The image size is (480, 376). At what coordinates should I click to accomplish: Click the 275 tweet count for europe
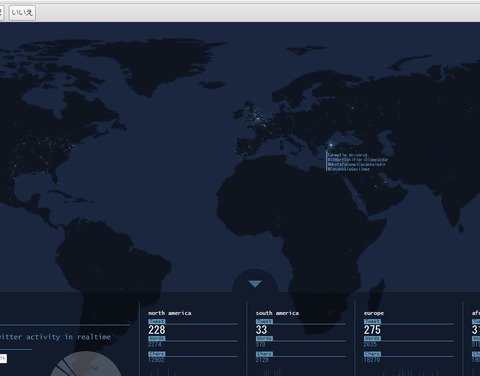point(372,330)
